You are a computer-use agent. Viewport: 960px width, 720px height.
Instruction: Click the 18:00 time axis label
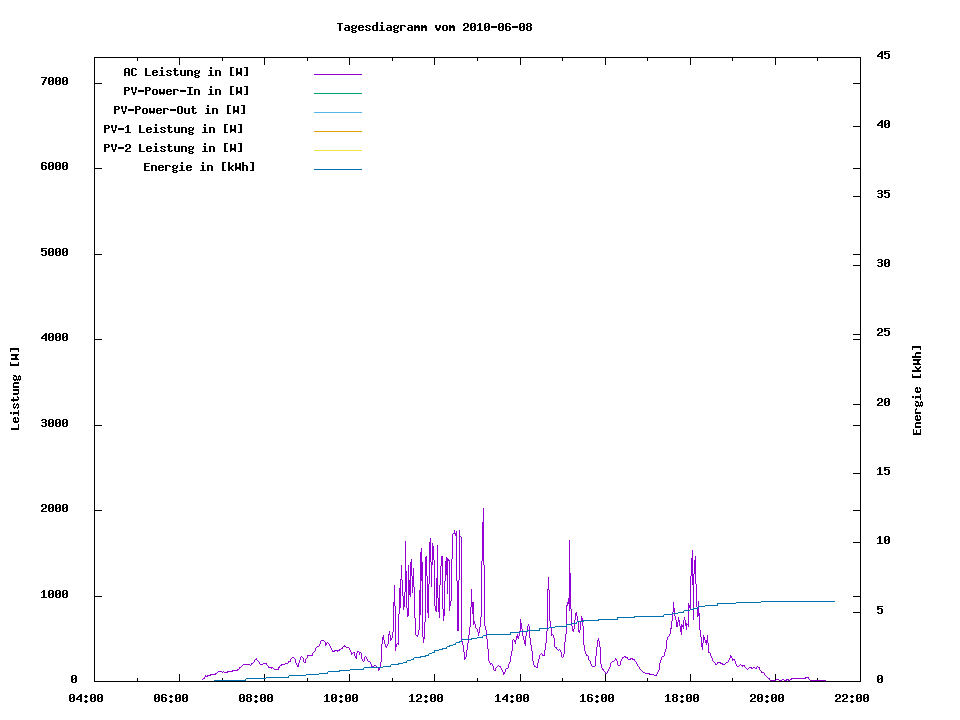(681, 698)
